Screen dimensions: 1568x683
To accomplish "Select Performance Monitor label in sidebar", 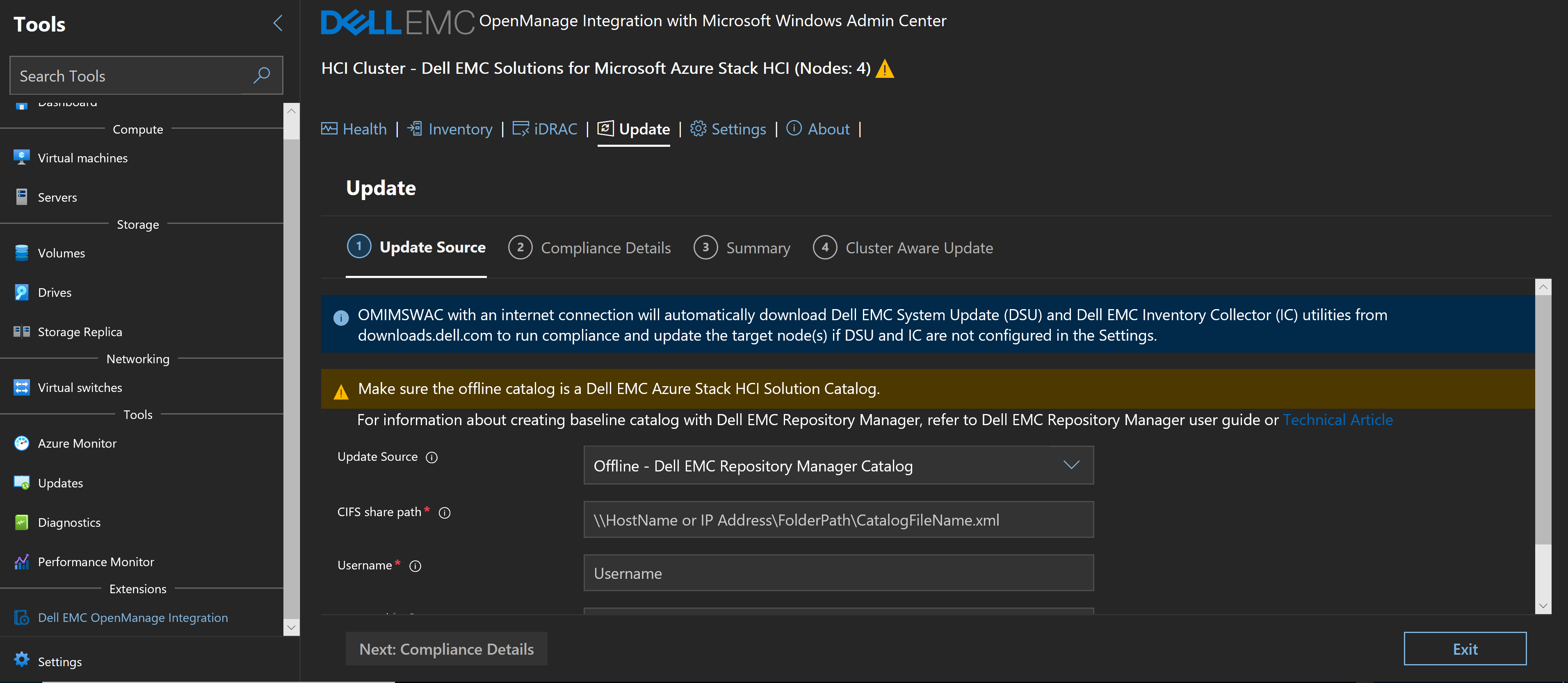I will click(x=96, y=562).
